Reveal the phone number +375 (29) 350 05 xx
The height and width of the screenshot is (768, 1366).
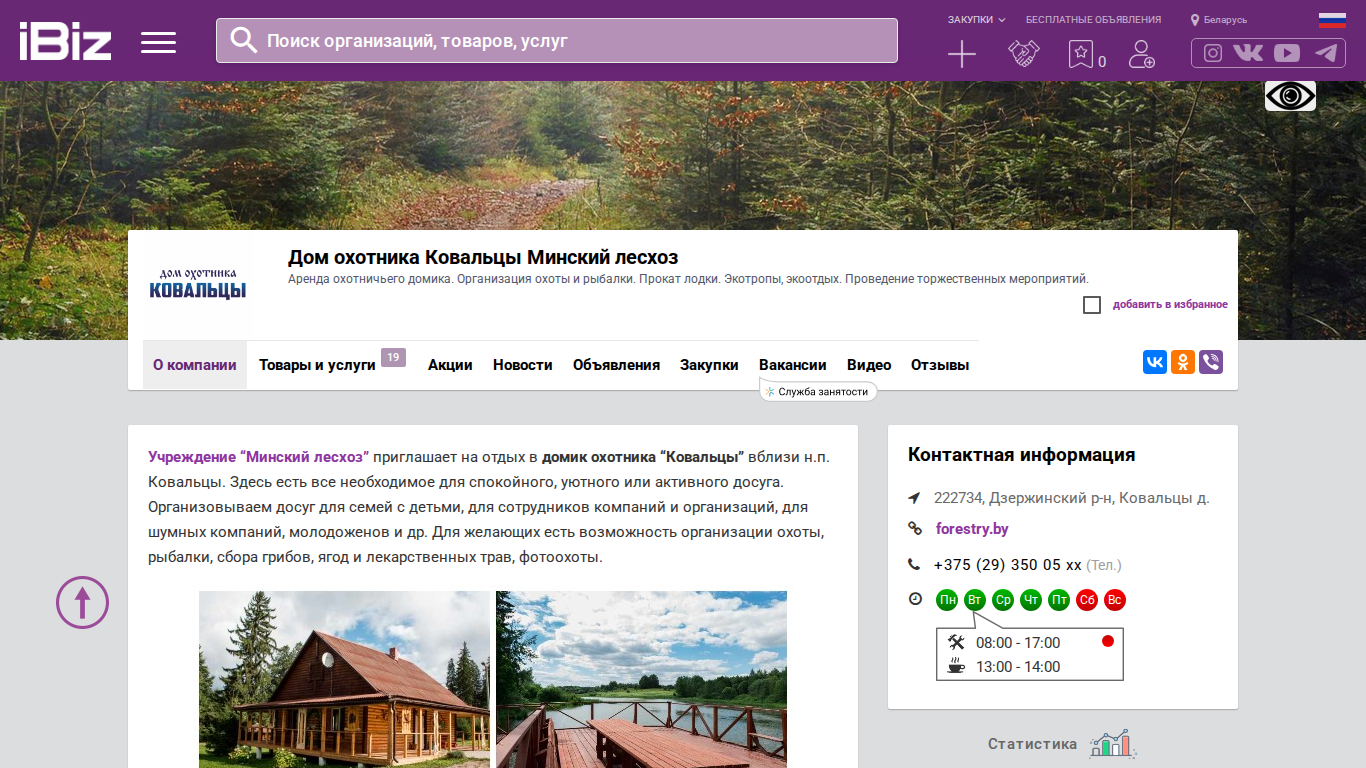(1007, 565)
